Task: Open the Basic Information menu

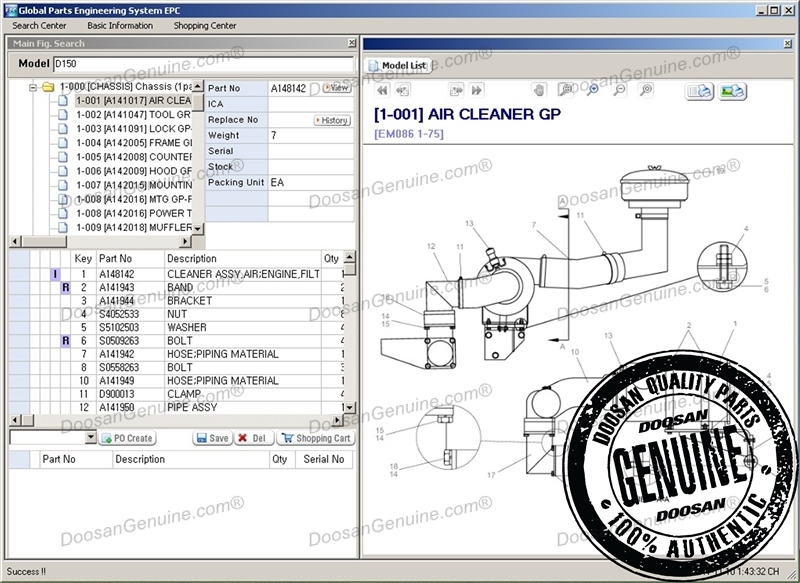Action: point(120,25)
